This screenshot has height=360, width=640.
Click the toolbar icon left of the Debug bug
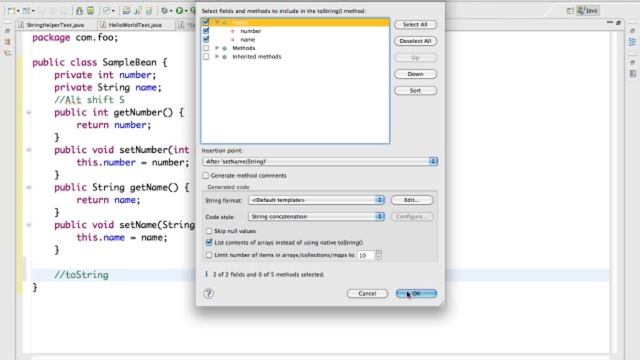149,11
